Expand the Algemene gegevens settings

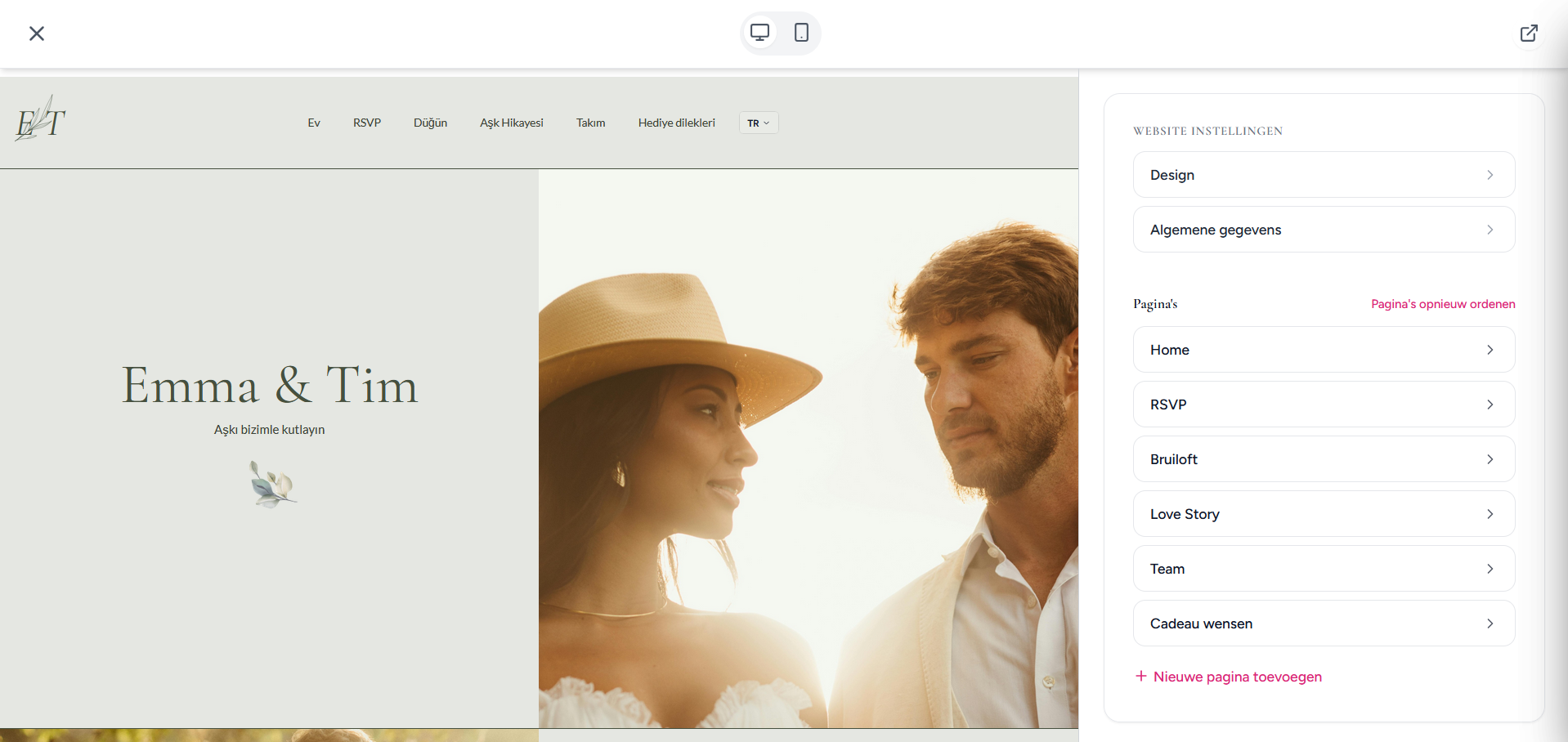tap(1323, 229)
